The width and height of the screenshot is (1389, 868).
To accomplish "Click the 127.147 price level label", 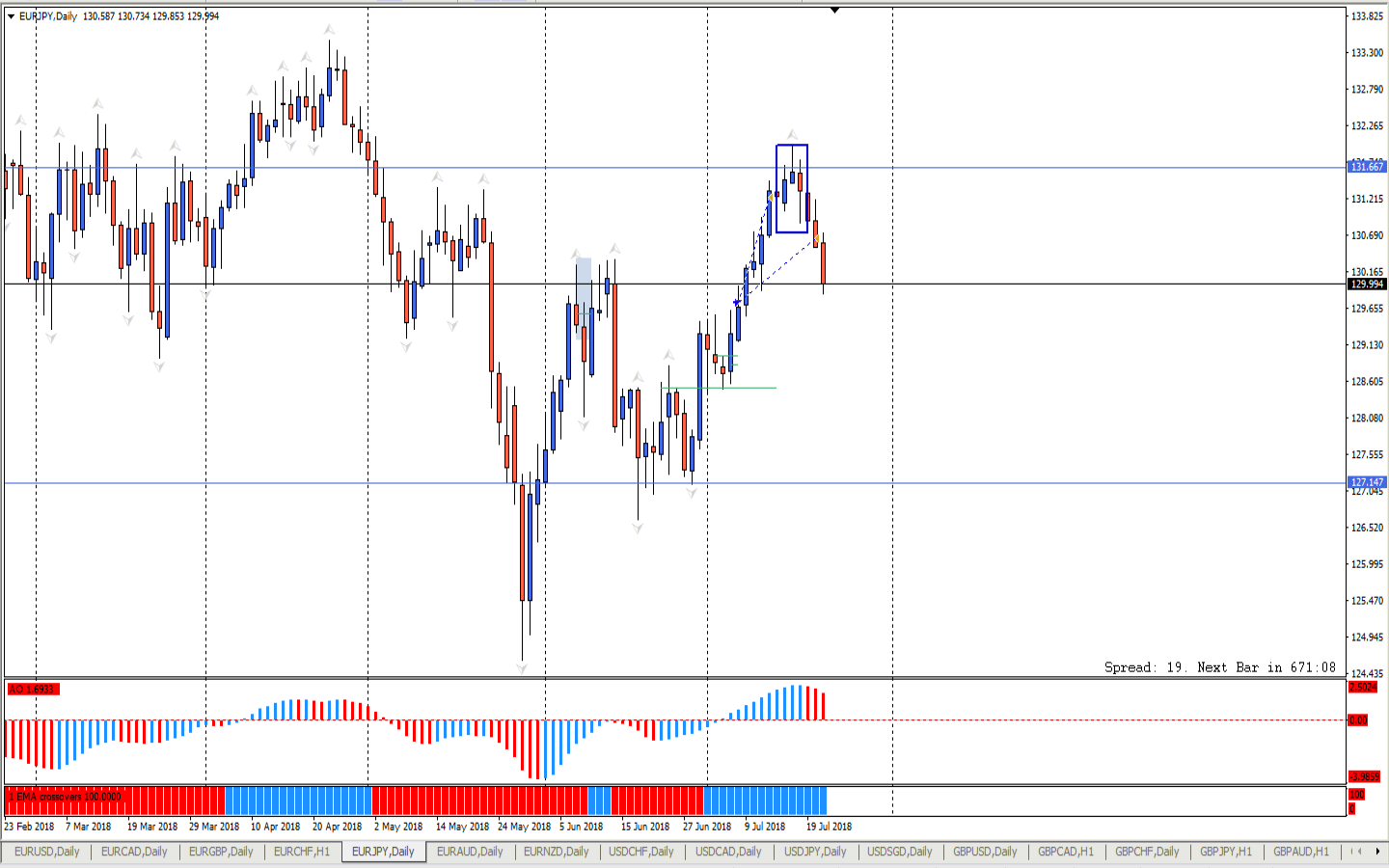I will click(x=1367, y=482).
